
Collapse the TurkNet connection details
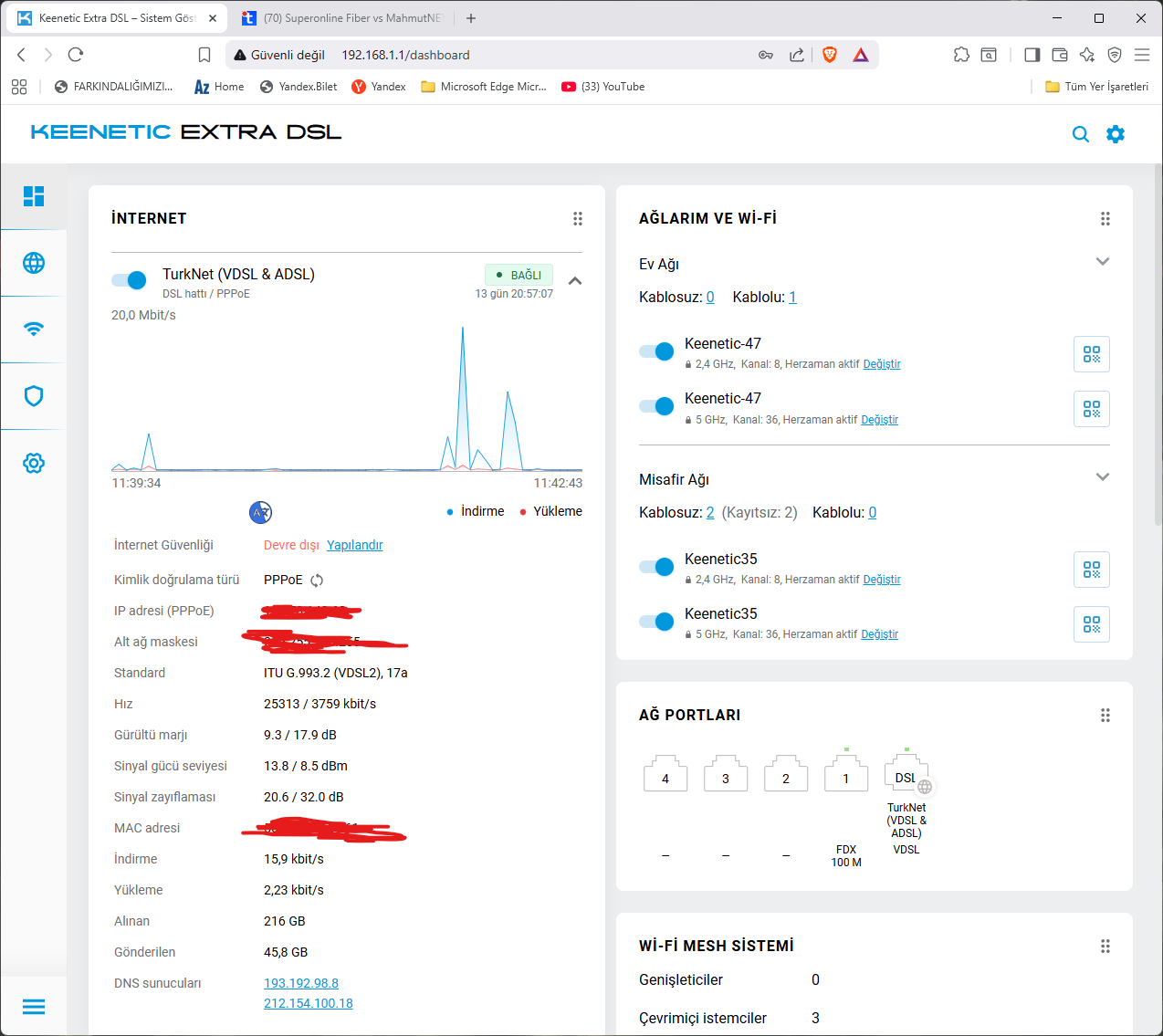[x=575, y=281]
